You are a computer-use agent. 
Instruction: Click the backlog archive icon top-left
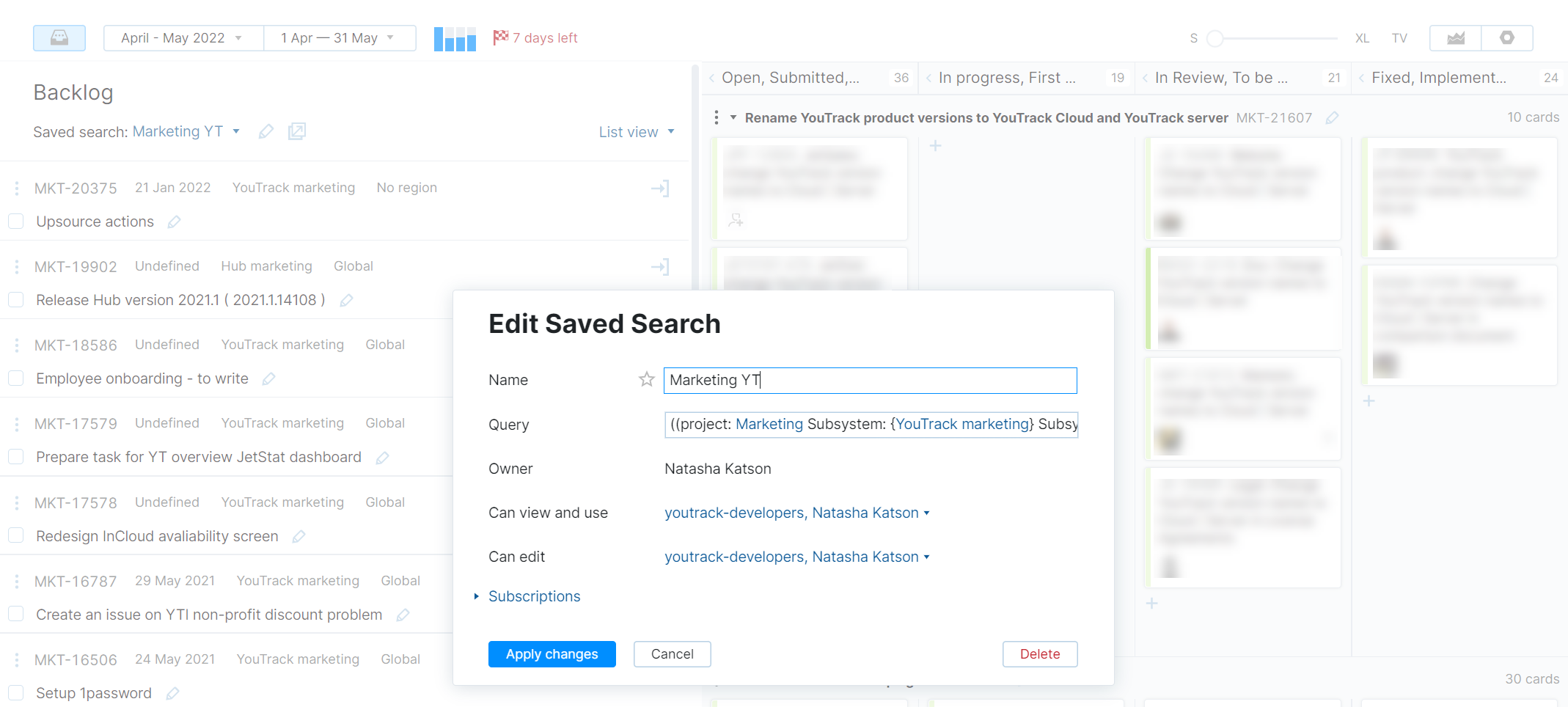(x=59, y=37)
